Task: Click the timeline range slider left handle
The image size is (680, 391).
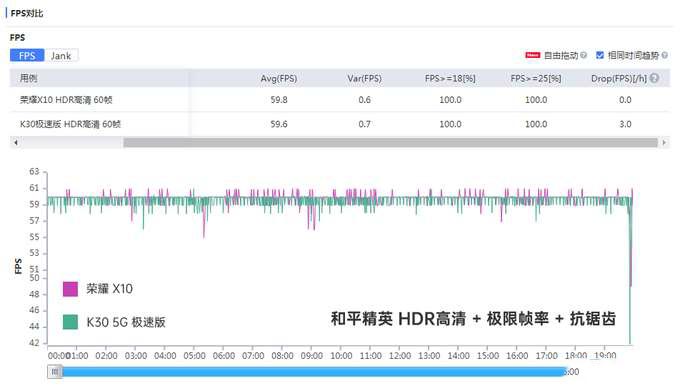Action: point(55,371)
